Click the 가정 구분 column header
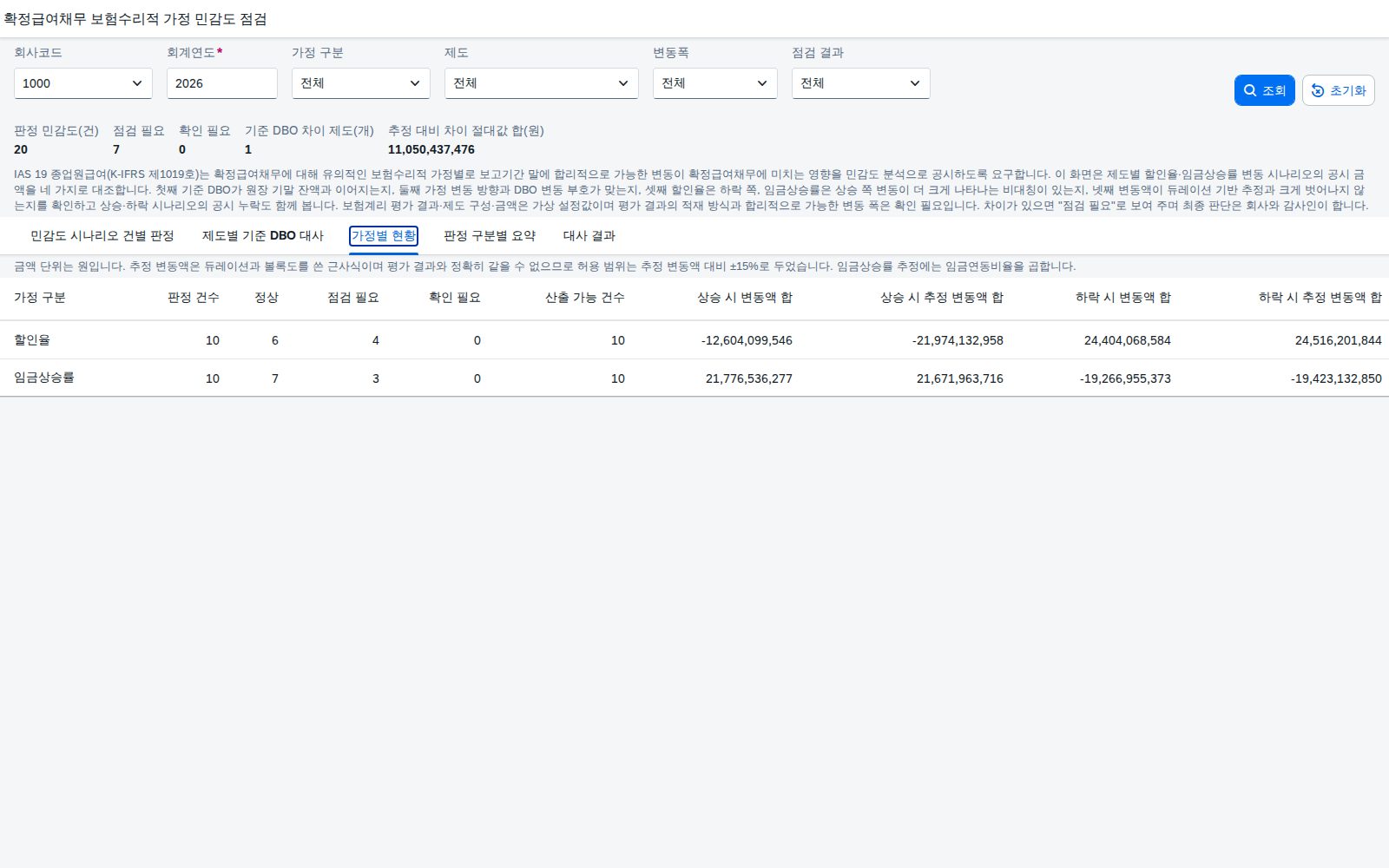 click(40, 298)
